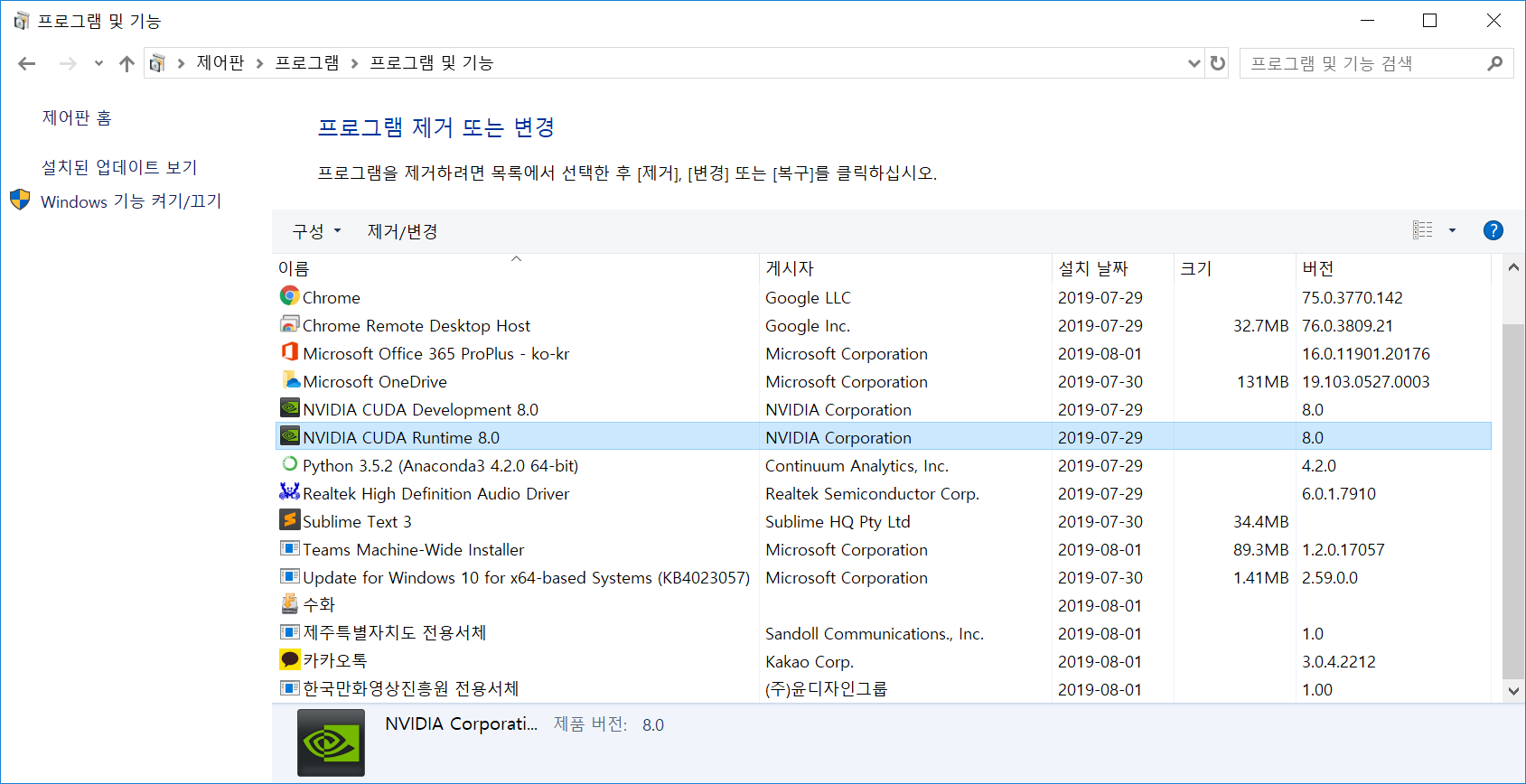Sort by the 게시자 column header
Viewport: 1526px width, 784px height.
click(x=906, y=268)
